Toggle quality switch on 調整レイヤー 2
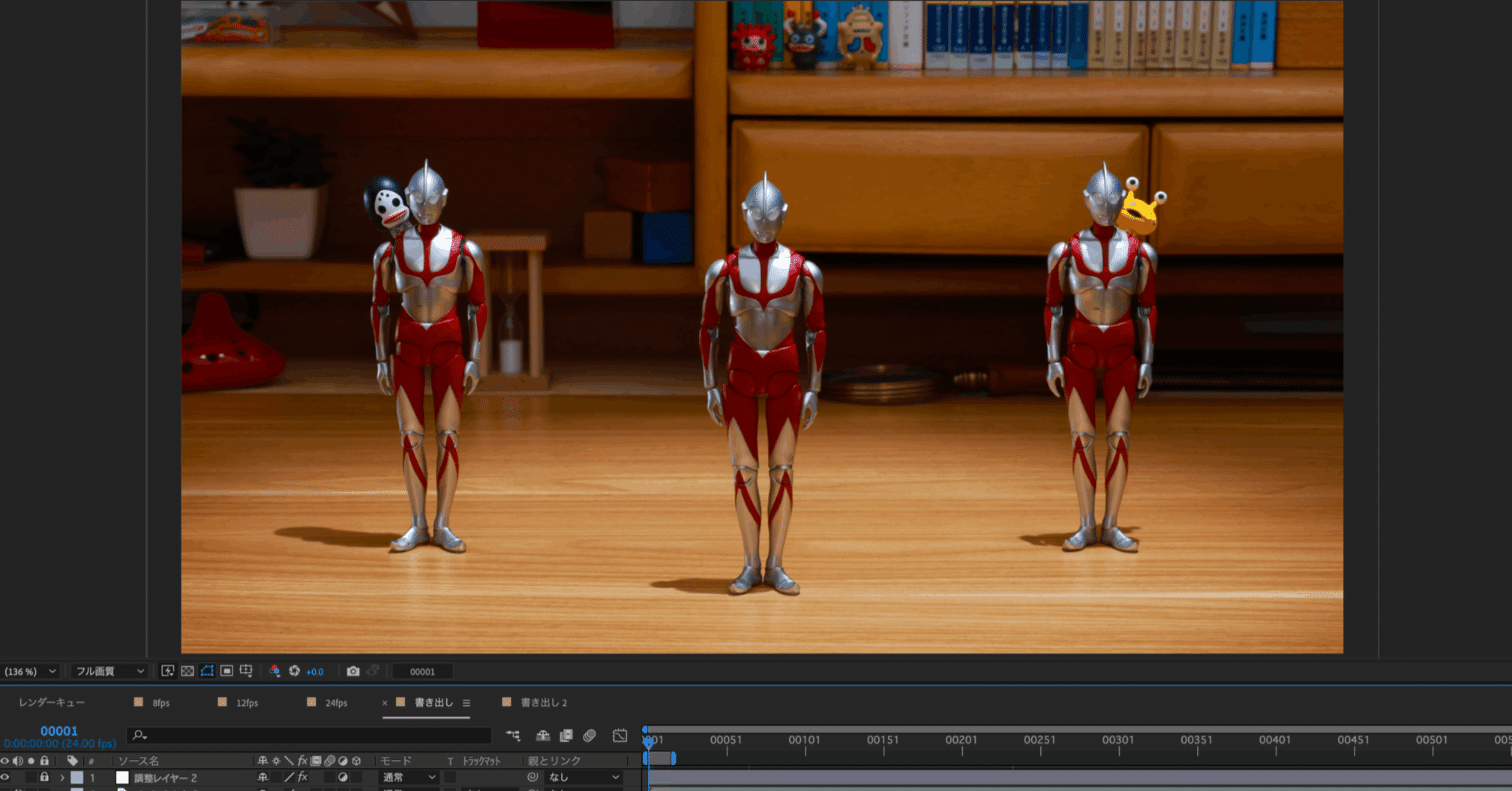Viewport: 1512px width, 791px height. pos(290,777)
